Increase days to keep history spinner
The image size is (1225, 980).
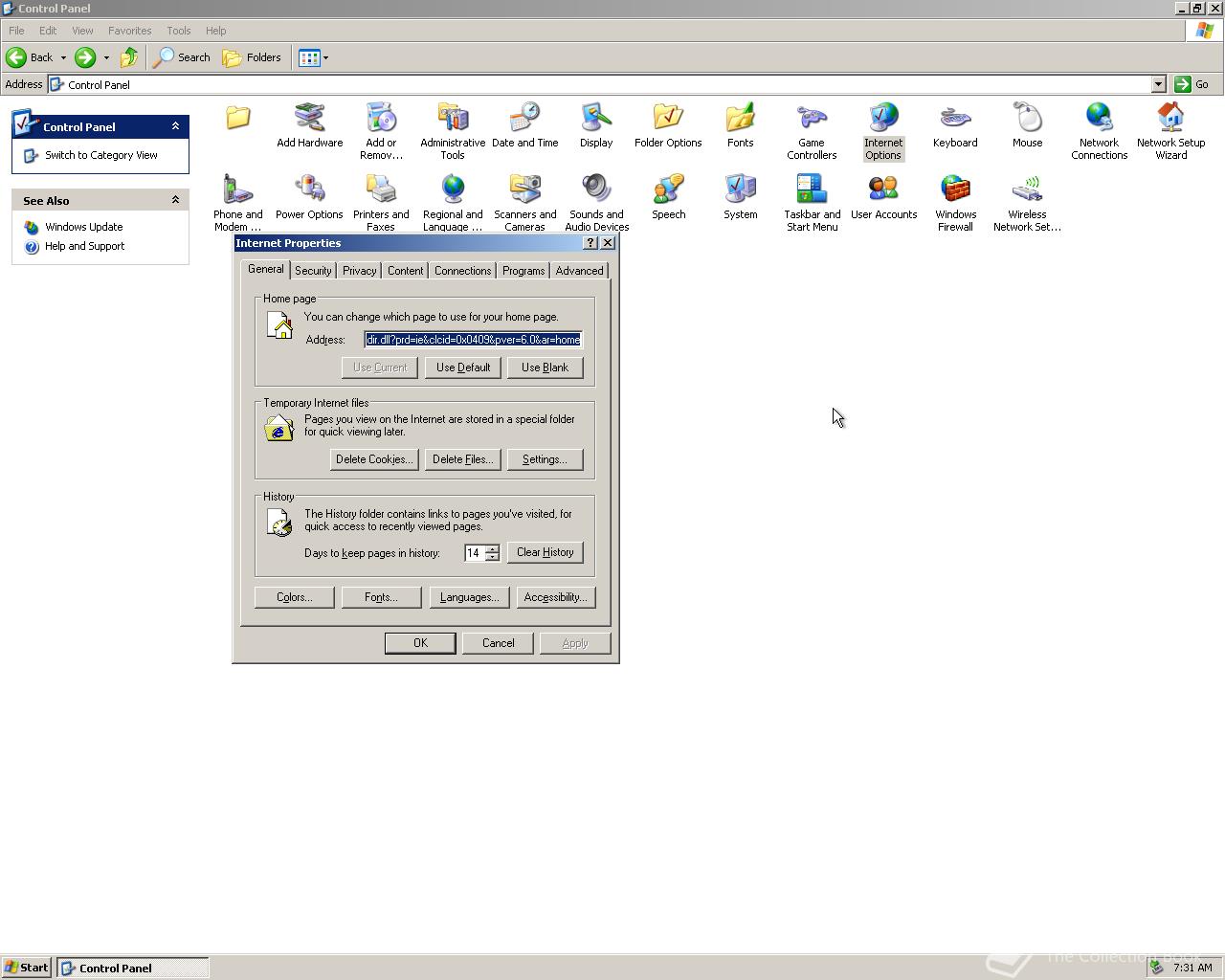[492, 549]
